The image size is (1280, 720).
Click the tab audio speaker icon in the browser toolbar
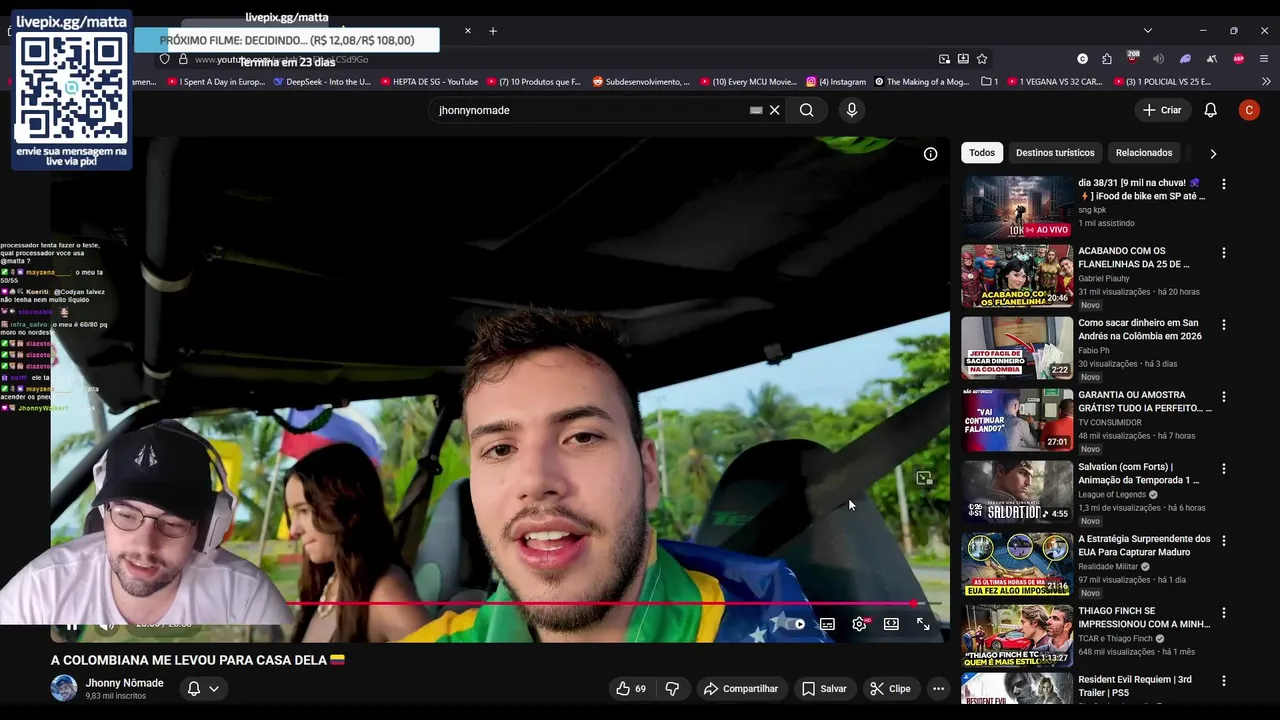tap(1158, 59)
